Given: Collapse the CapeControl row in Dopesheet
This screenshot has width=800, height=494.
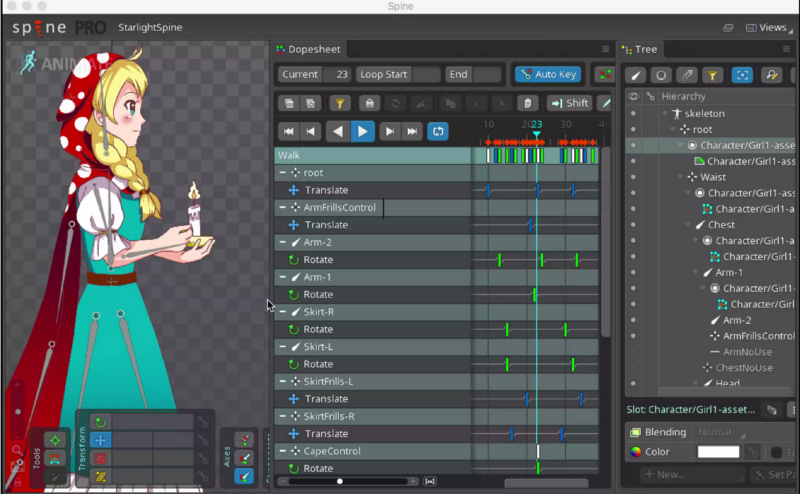Looking at the screenshot, I should click(283, 451).
